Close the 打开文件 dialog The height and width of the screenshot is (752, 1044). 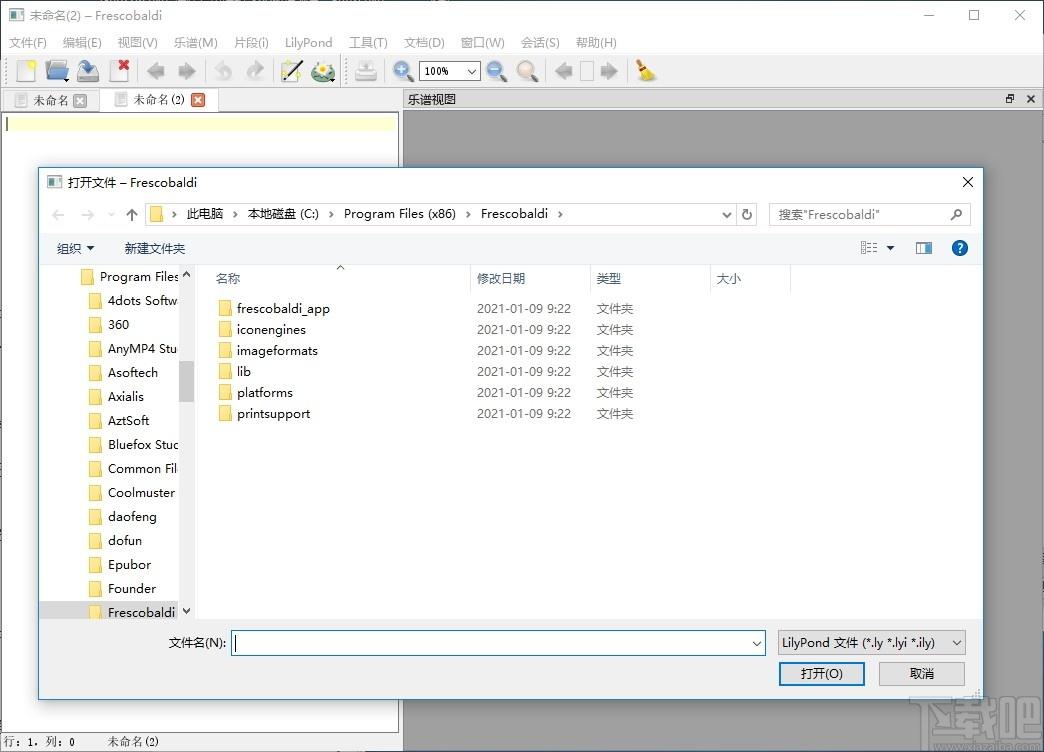point(967,183)
